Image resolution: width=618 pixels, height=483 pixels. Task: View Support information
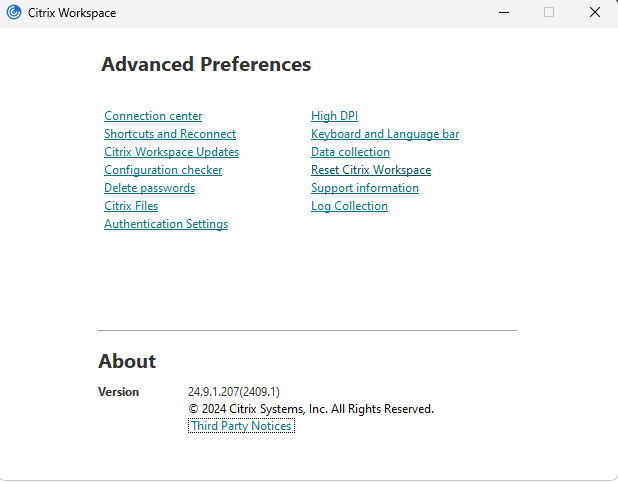click(365, 188)
